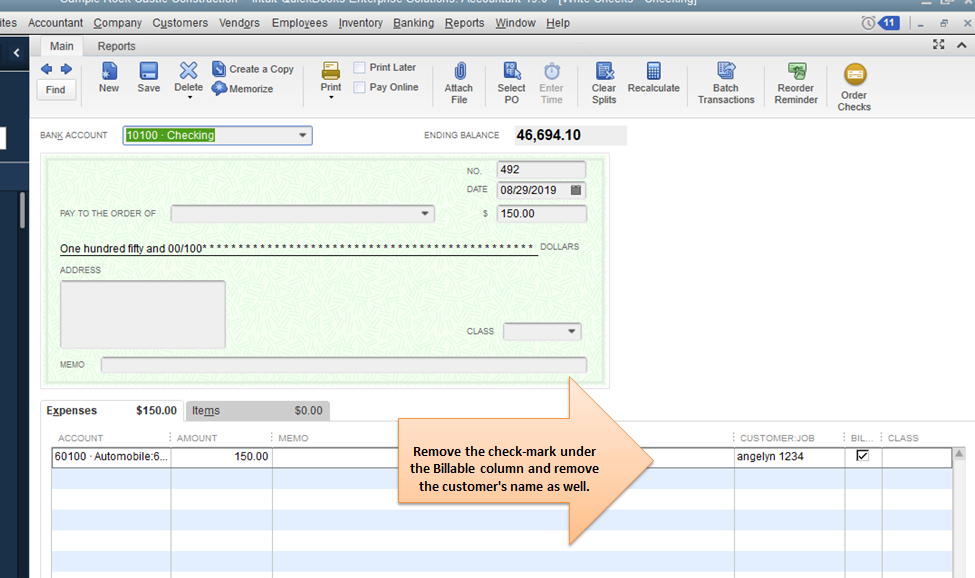
Task: Select account cell 60100 Automobile
Action: point(111,457)
